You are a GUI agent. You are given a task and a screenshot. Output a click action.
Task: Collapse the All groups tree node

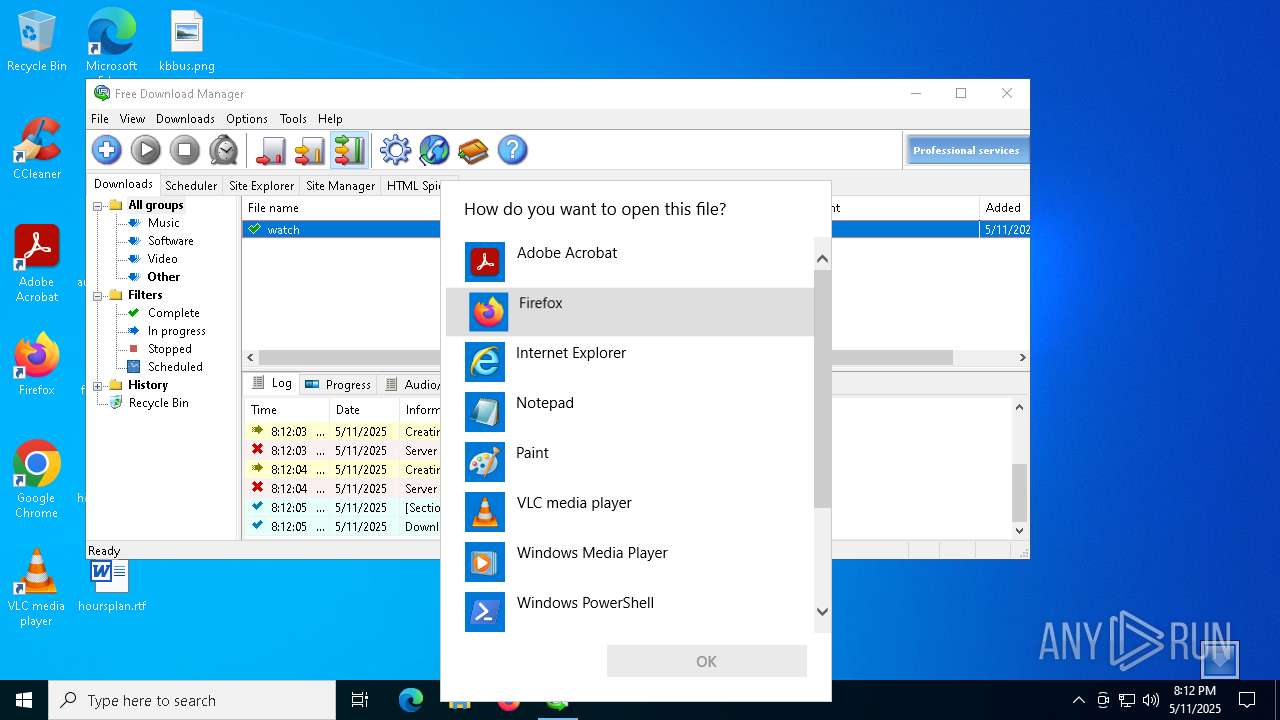(x=99, y=206)
